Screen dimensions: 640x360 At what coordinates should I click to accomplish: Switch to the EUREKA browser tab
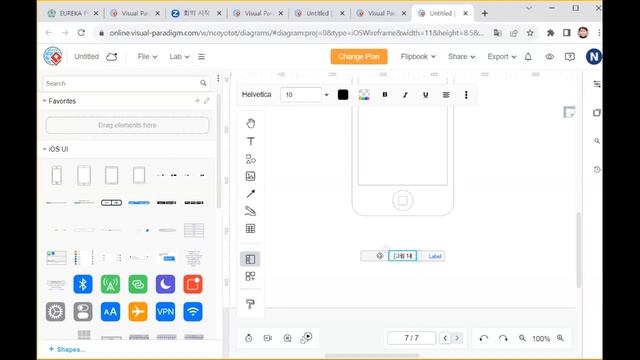tap(73, 13)
